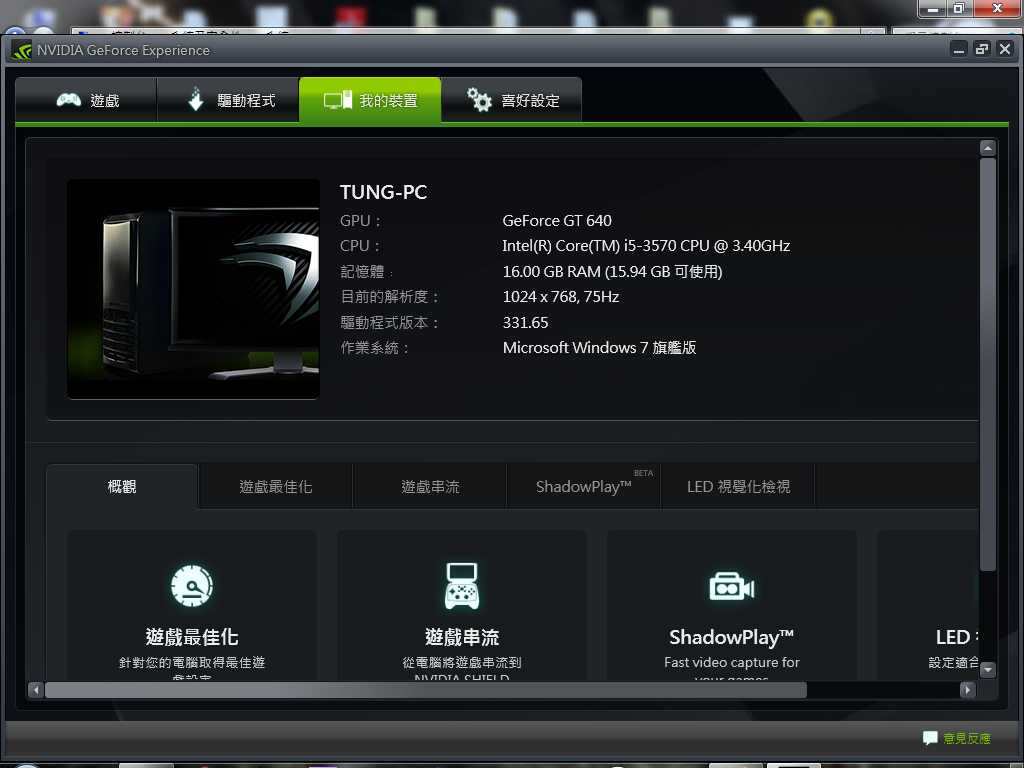The width and height of the screenshot is (1024, 768).
Task: Close the background window behind GeForce Experience
Action: pyautogui.click(x=997, y=8)
